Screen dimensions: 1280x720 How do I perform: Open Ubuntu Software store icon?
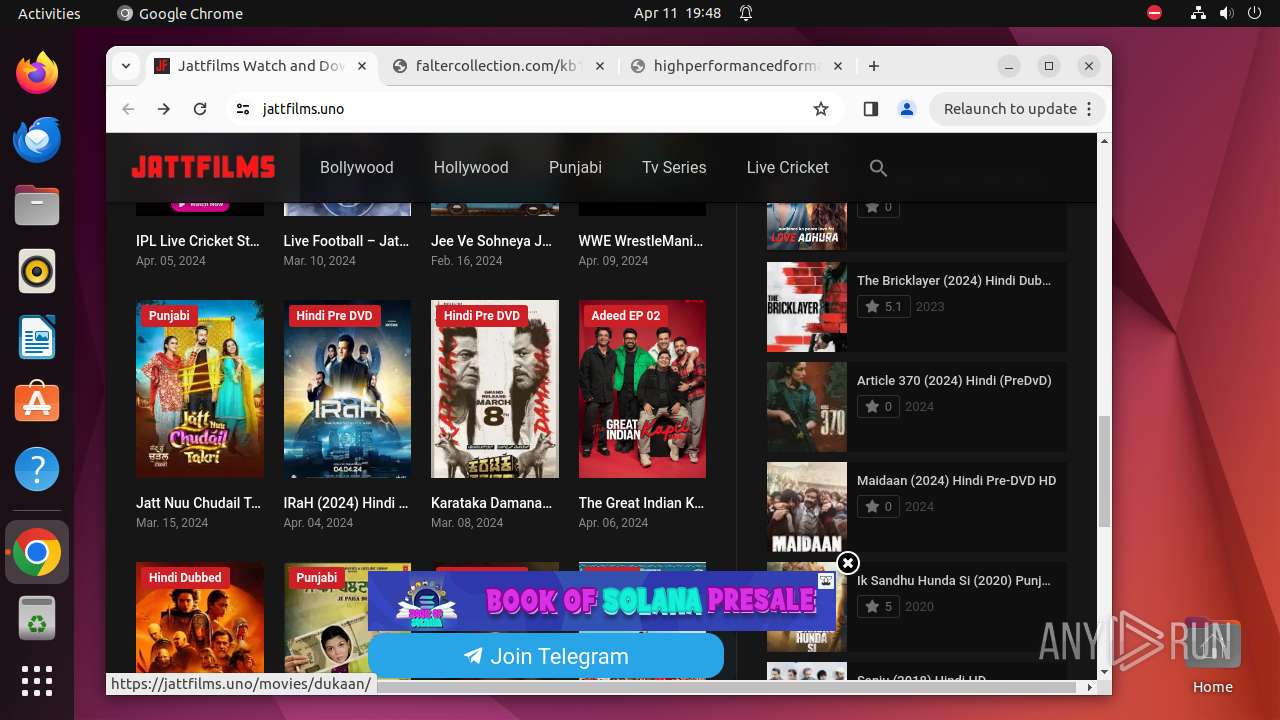click(37, 403)
